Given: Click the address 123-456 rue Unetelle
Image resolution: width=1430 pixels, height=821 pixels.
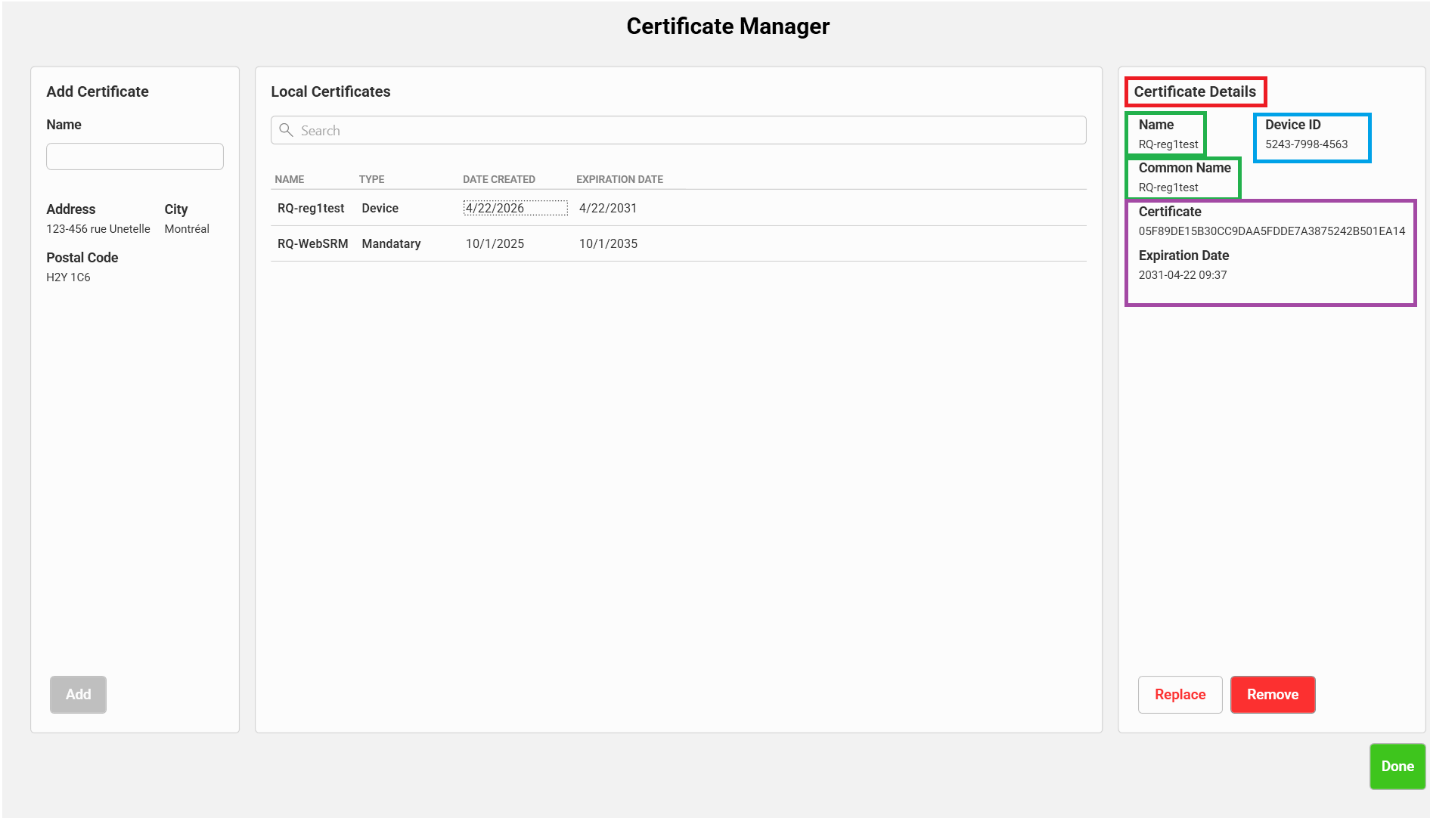Looking at the screenshot, I should tap(98, 229).
